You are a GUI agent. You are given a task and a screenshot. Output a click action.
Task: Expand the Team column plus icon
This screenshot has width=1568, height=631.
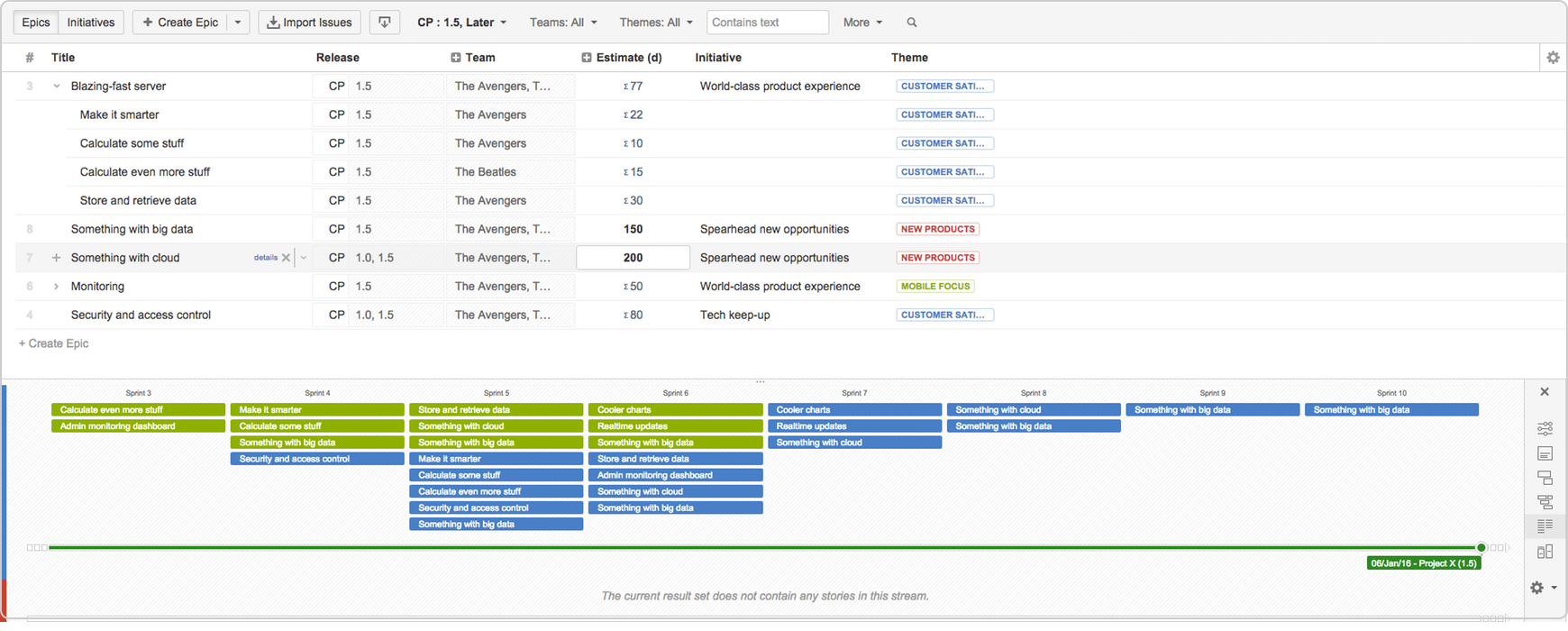tap(456, 58)
